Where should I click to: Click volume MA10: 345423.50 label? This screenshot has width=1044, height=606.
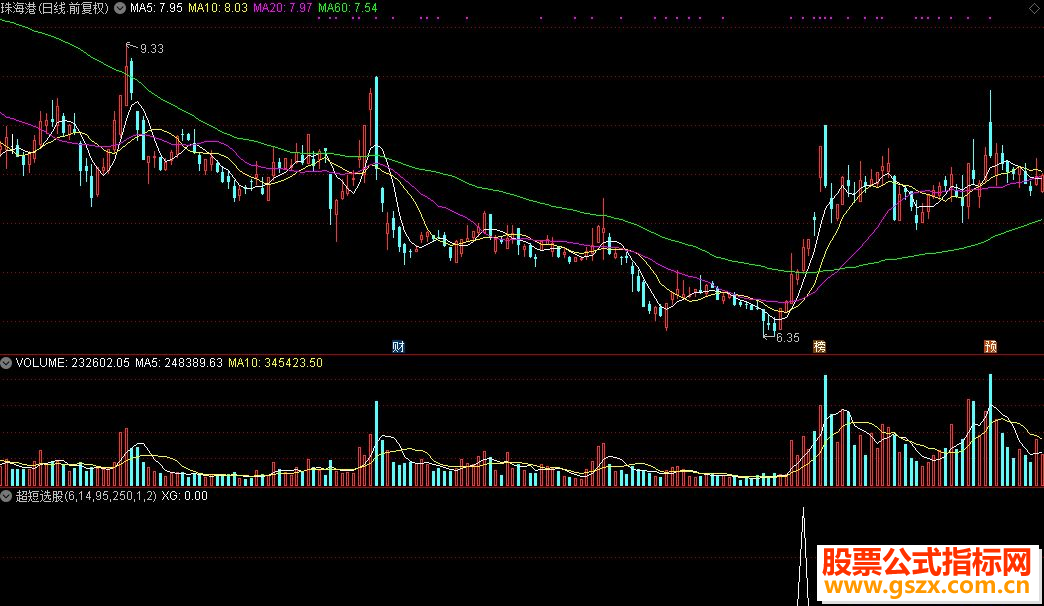(x=275, y=363)
